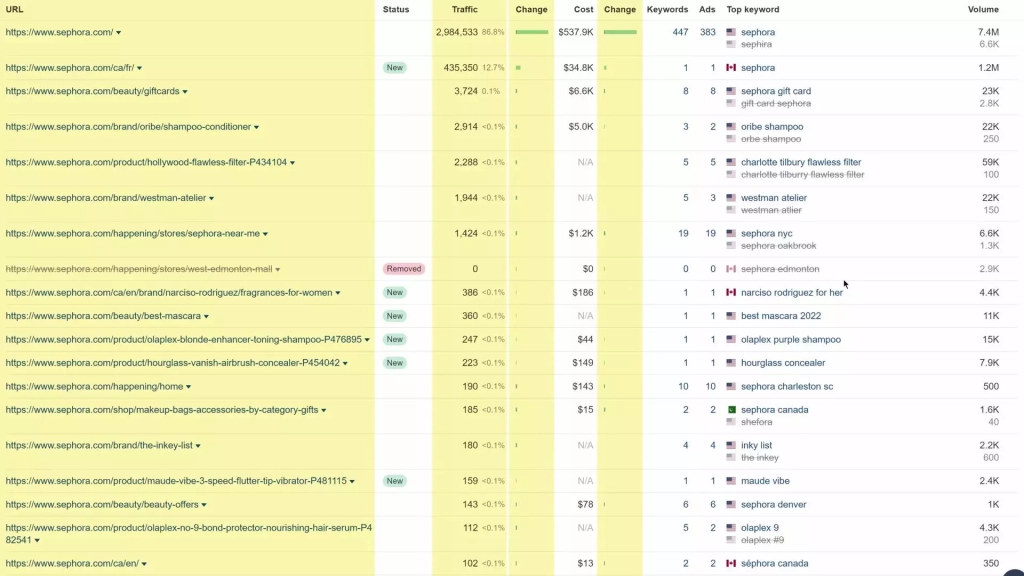The image size is (1024, 576).
Task: Click the Removed status badge
Action: pos(404,268)
